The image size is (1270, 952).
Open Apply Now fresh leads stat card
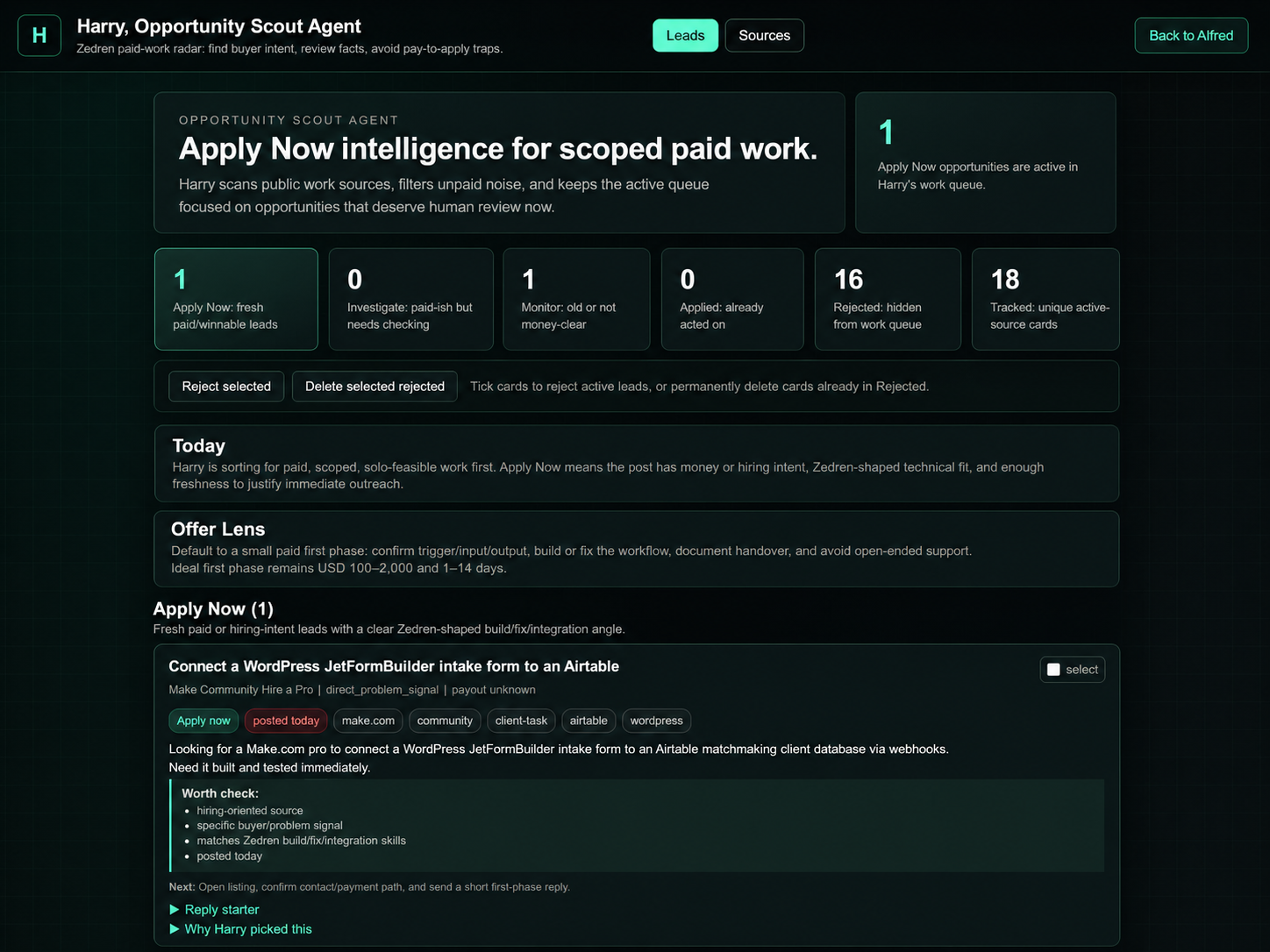click(236, 299)
